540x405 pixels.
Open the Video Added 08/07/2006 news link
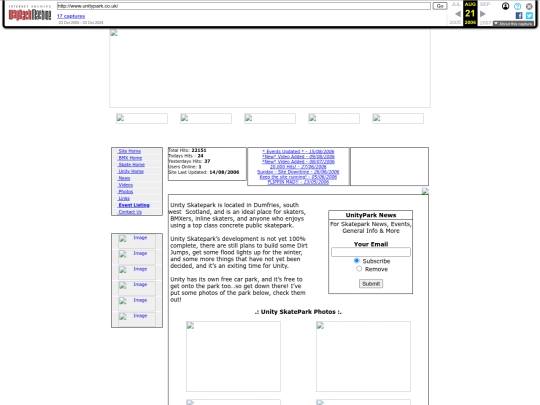(x=298, y=162)
